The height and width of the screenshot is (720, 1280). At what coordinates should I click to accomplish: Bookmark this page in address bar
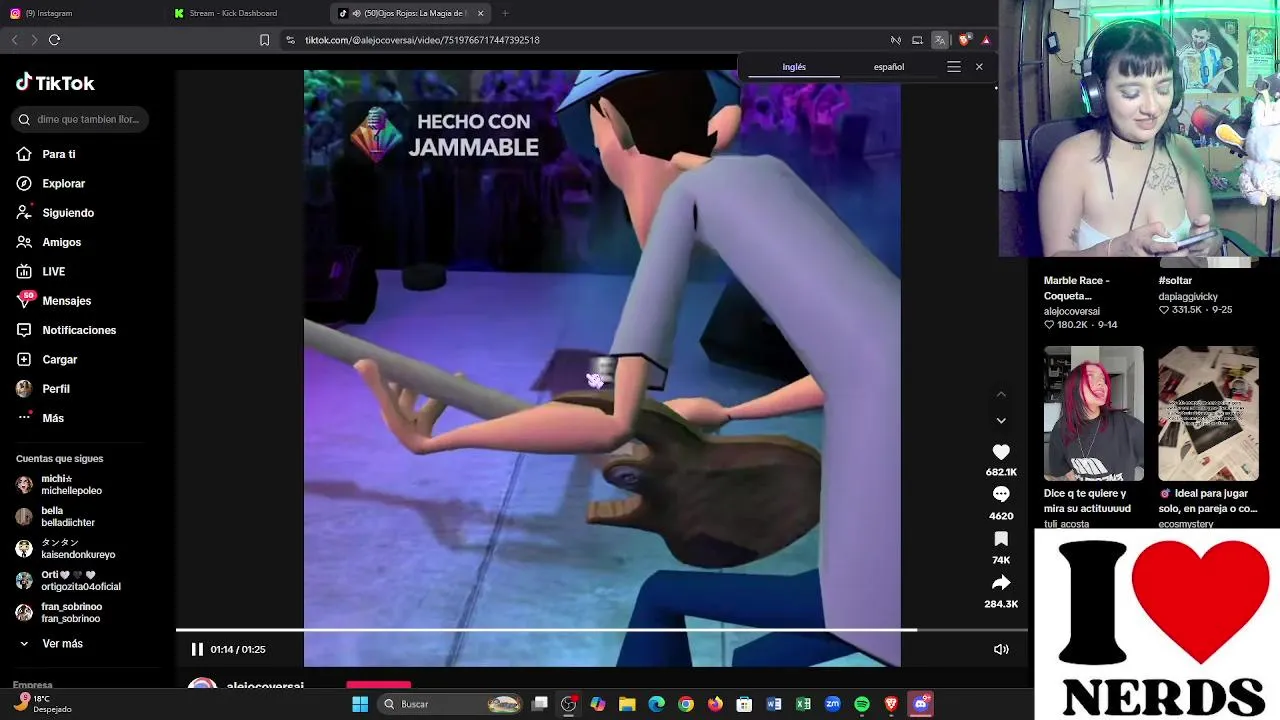point(264,40)
